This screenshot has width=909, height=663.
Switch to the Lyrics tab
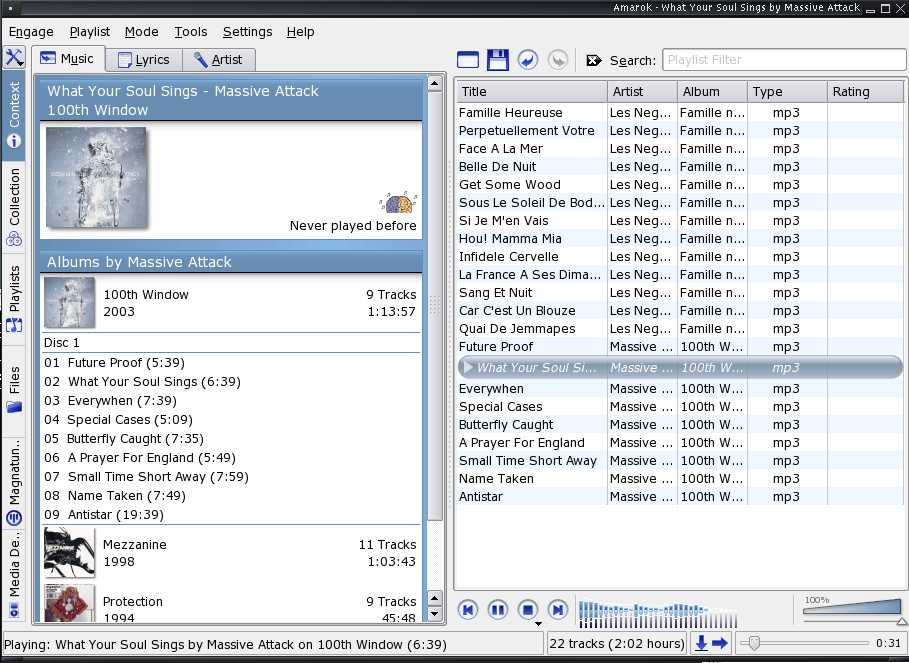tap(144, 60)
